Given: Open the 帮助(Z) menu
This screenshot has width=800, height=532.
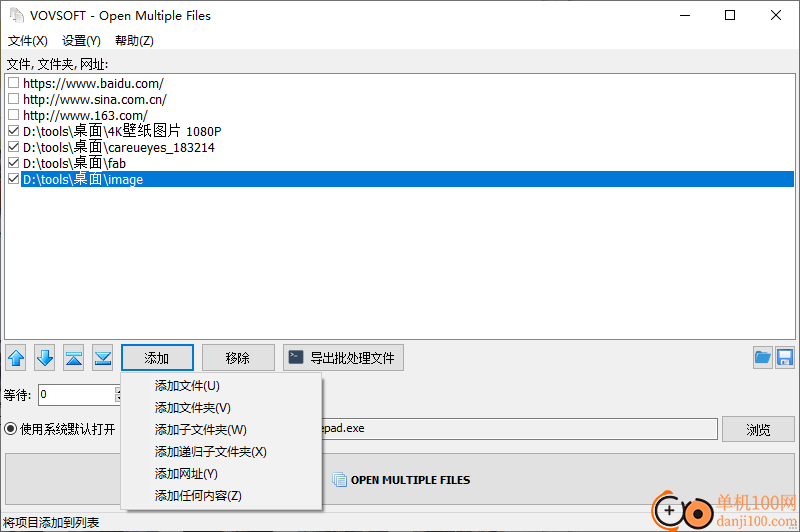Looking at the screenshot, I should click(x=134, y=41).
